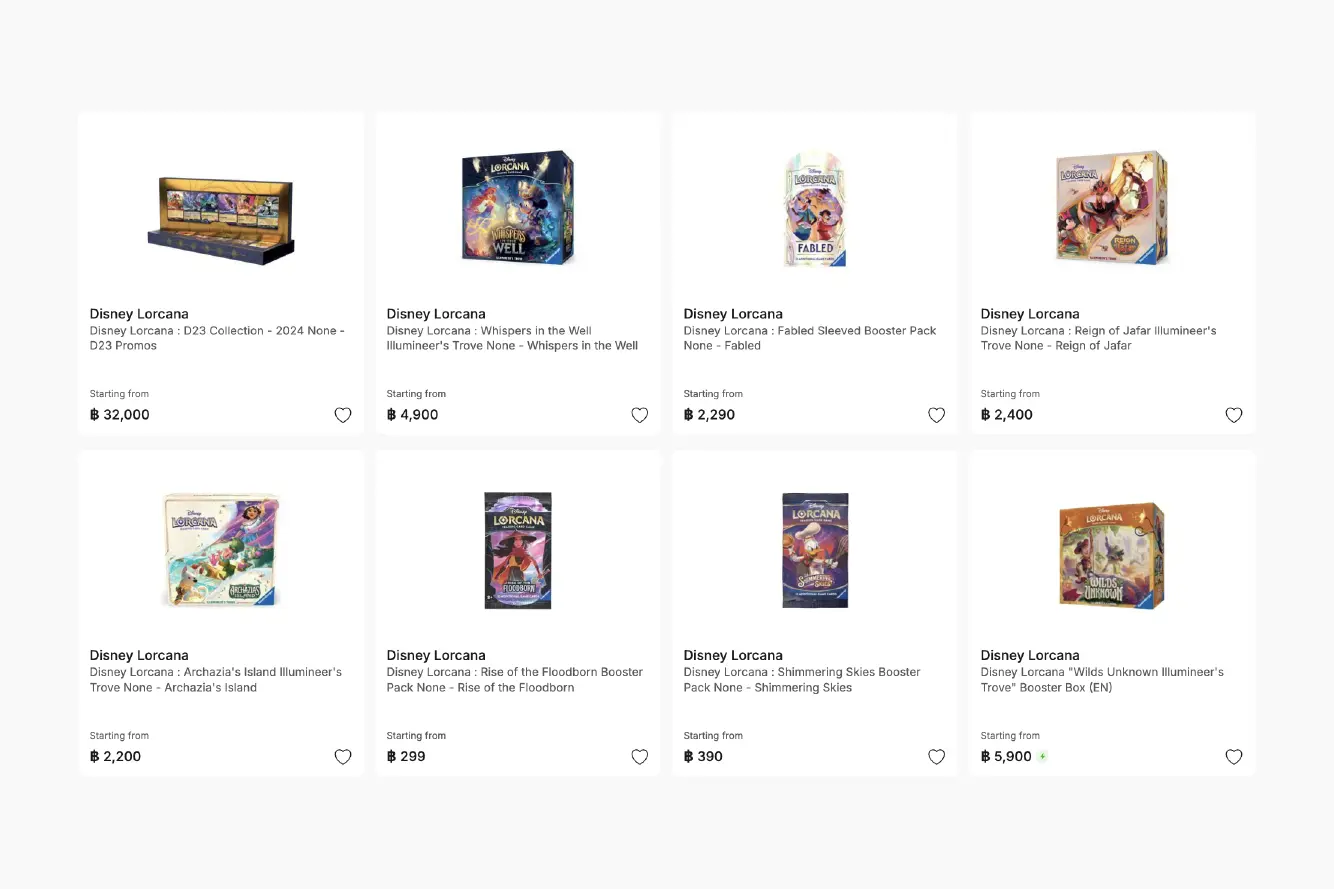The width and height of the screenshot is (1334, 889).
Task: Add Wilds Unknown Booster Box to favorites
Action: (1234, 757)
